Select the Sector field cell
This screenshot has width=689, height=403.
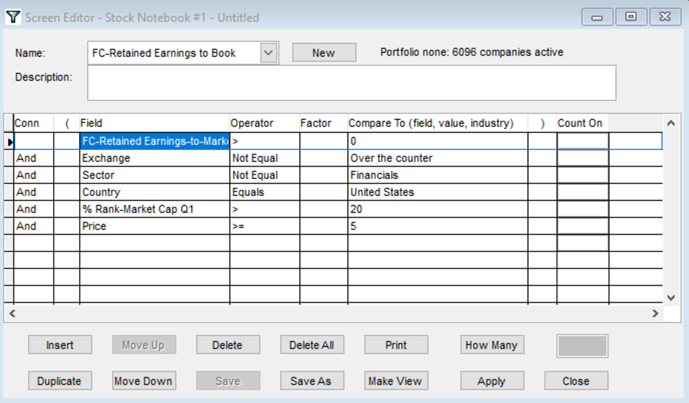click(x=155, y=175)
